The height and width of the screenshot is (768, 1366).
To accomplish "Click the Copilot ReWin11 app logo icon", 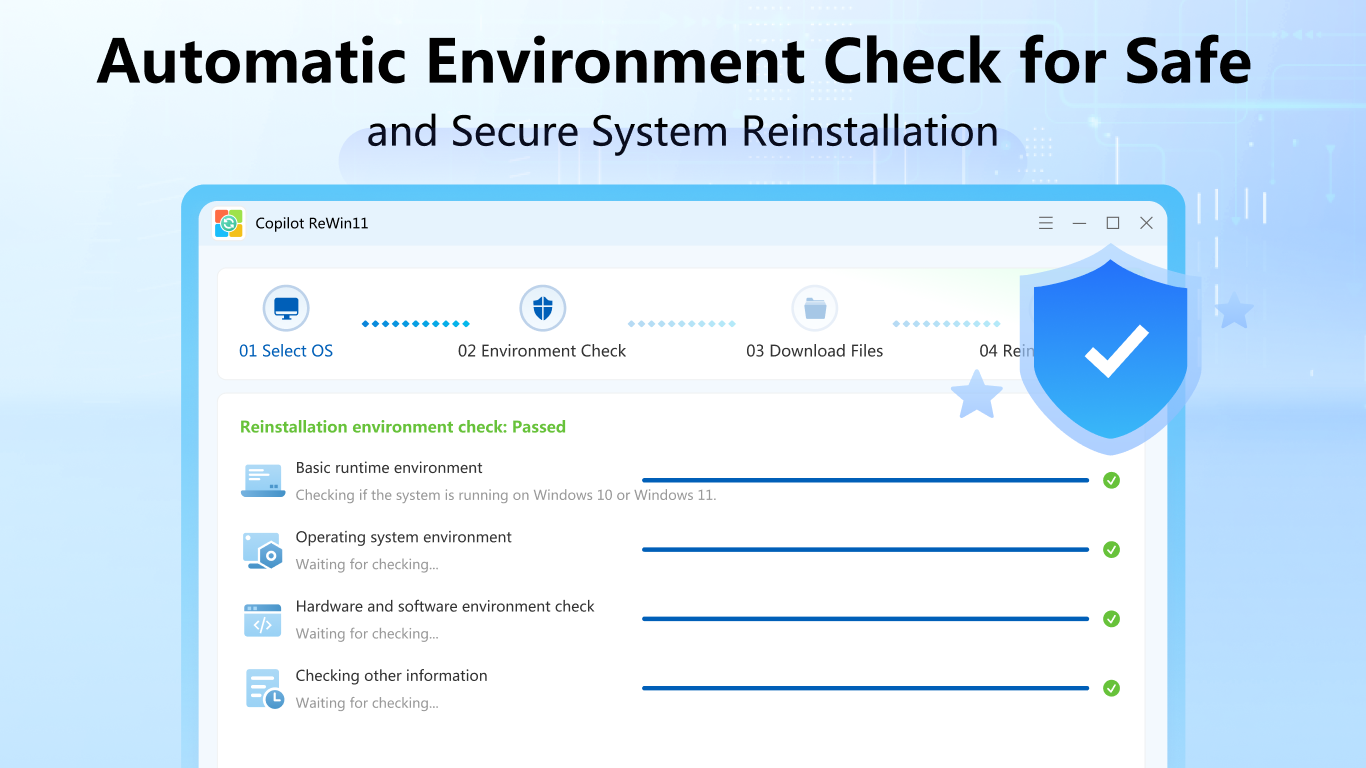I will pos(227,222).
